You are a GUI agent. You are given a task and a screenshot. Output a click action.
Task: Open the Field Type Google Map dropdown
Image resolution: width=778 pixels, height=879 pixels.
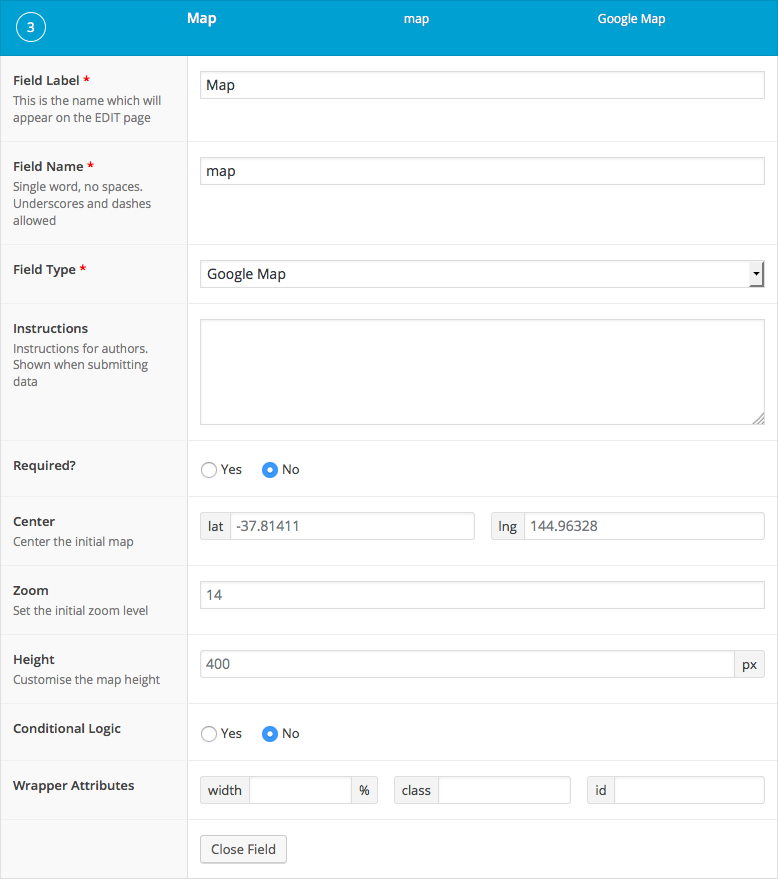pos(474,274)
